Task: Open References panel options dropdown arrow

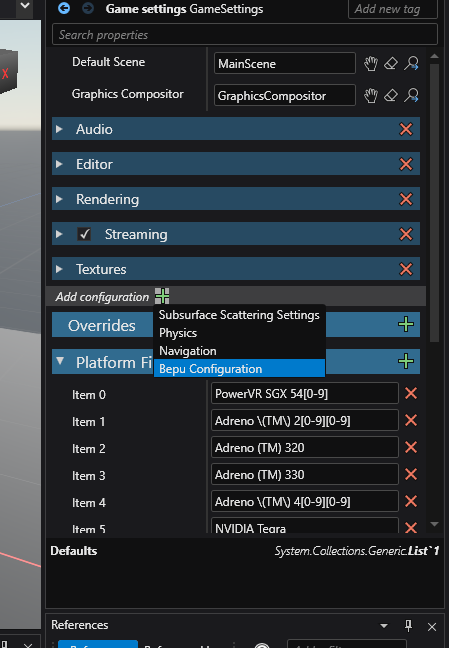Action: point(384,626)
